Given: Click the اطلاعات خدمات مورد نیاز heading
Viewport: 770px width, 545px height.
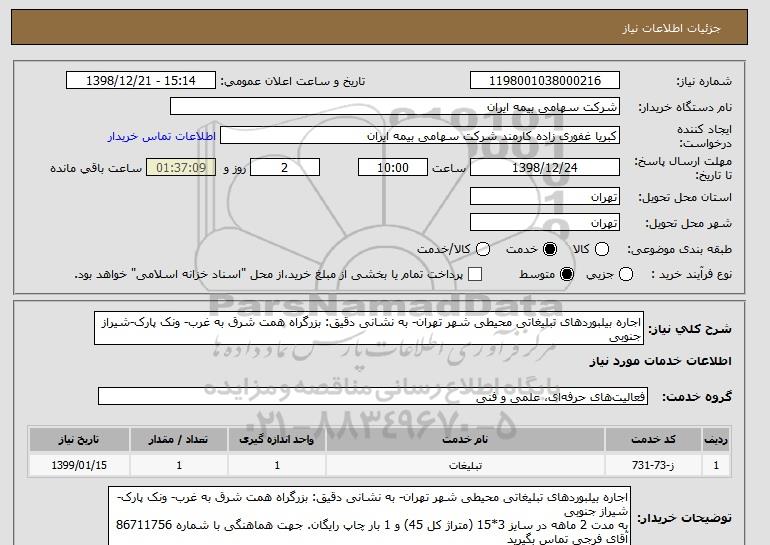Looking at the screenshot, I should pyautogui.click(x=660, y=361).
